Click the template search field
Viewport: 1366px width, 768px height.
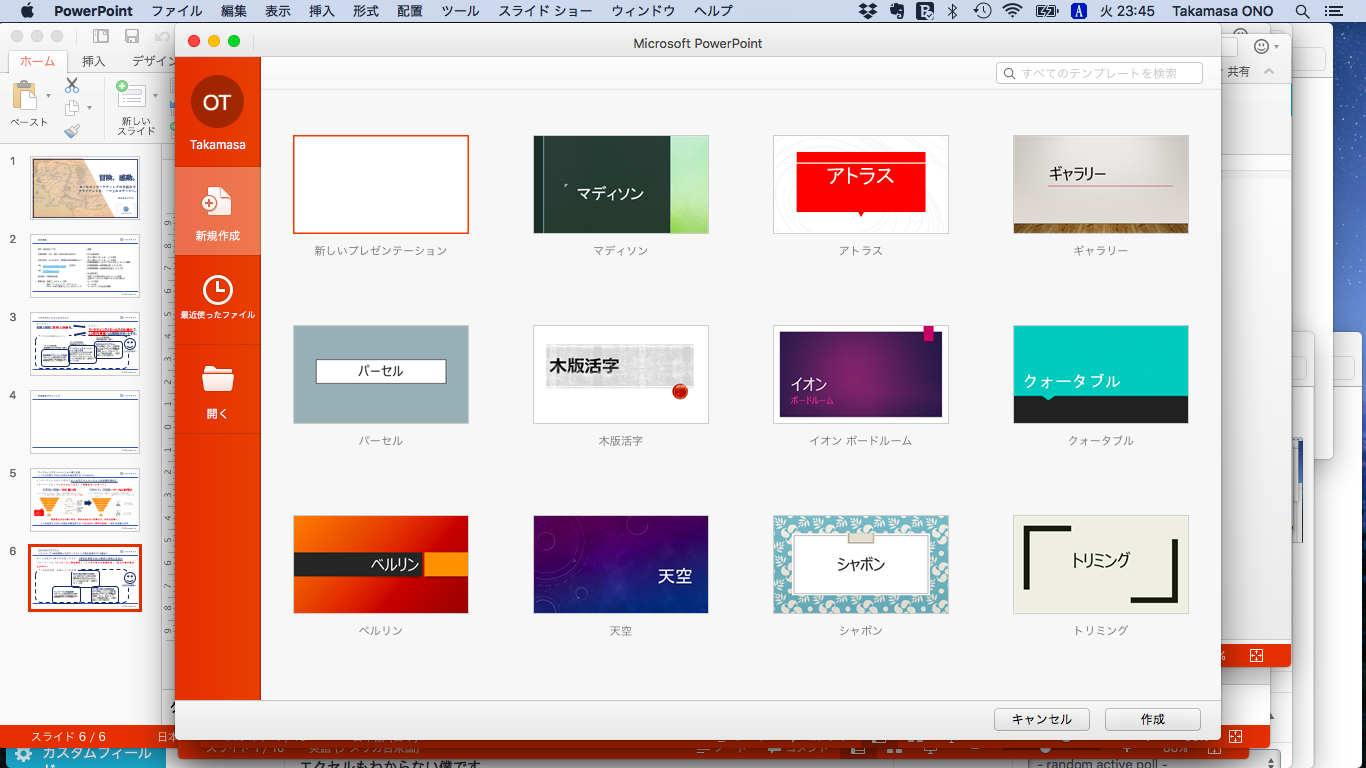[x=1099, y=73]
